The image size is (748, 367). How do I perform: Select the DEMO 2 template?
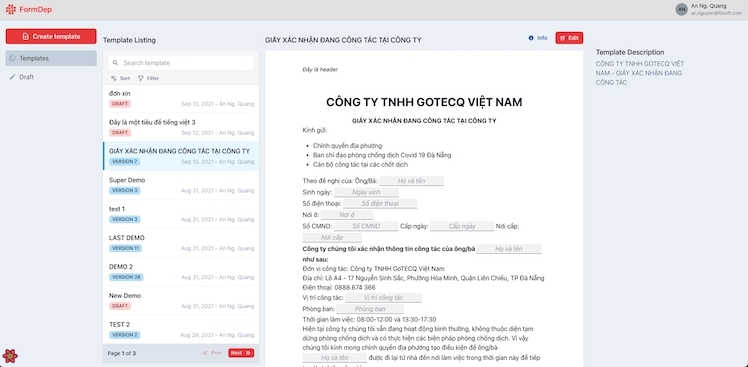pyautogui.click(x=181, y=272)
